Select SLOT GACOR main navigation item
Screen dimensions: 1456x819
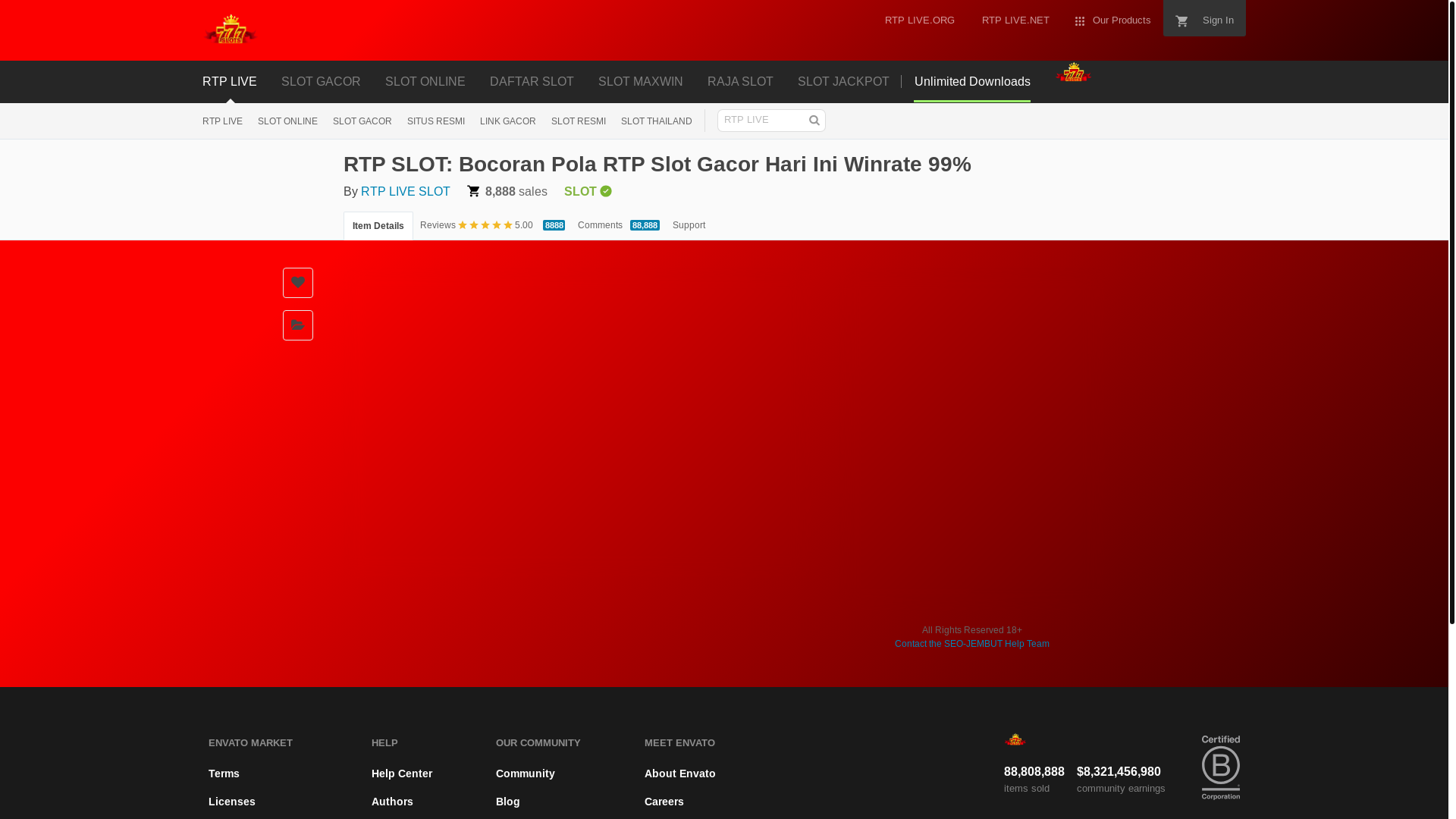click(321, 81)
